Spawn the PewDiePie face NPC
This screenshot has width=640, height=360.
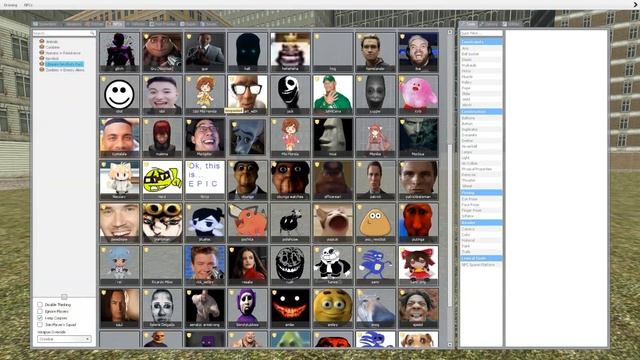point(119,223)
